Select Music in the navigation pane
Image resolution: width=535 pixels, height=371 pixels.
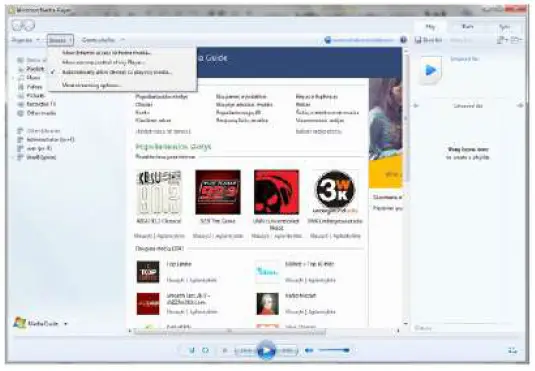33,78
